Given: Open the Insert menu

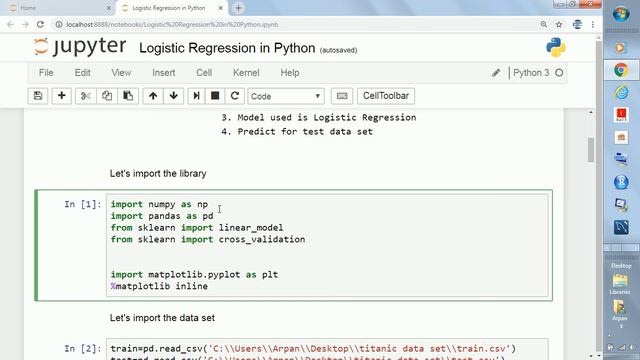Looking at the screenshot, I should pos(164,73).
